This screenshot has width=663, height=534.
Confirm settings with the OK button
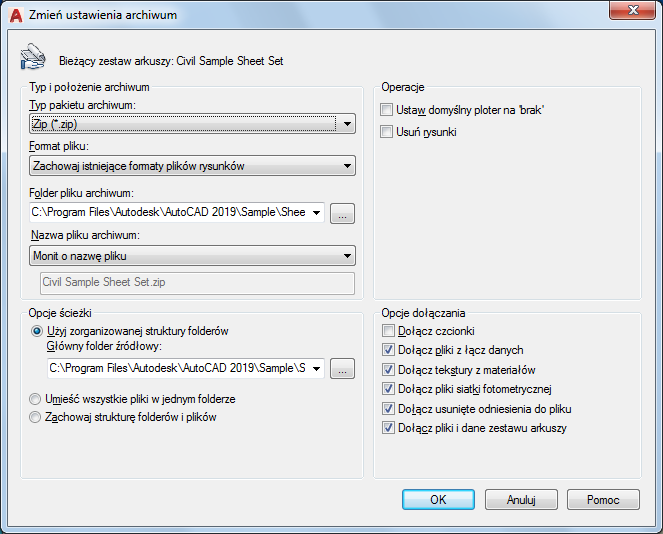click(438, 500)
